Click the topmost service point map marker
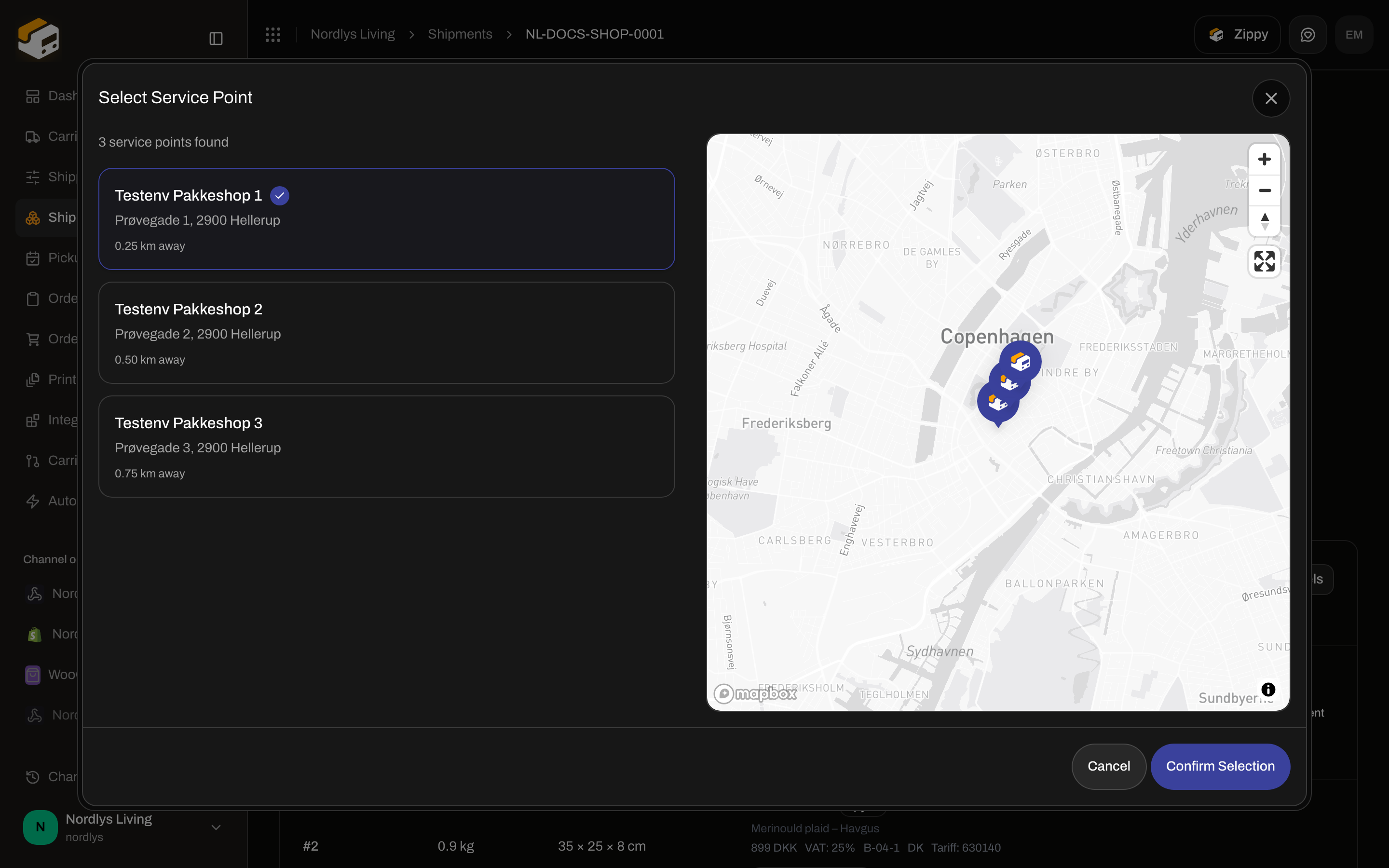The width and height of the screenshot is (1389, 868). click(1021, 362)
